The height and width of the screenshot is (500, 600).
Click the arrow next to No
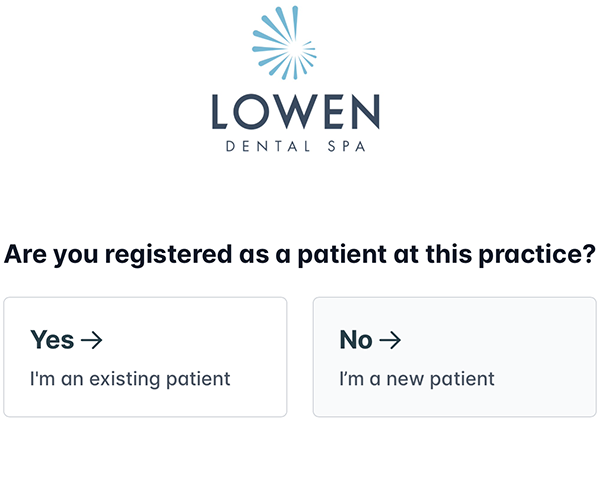[390, 340]
